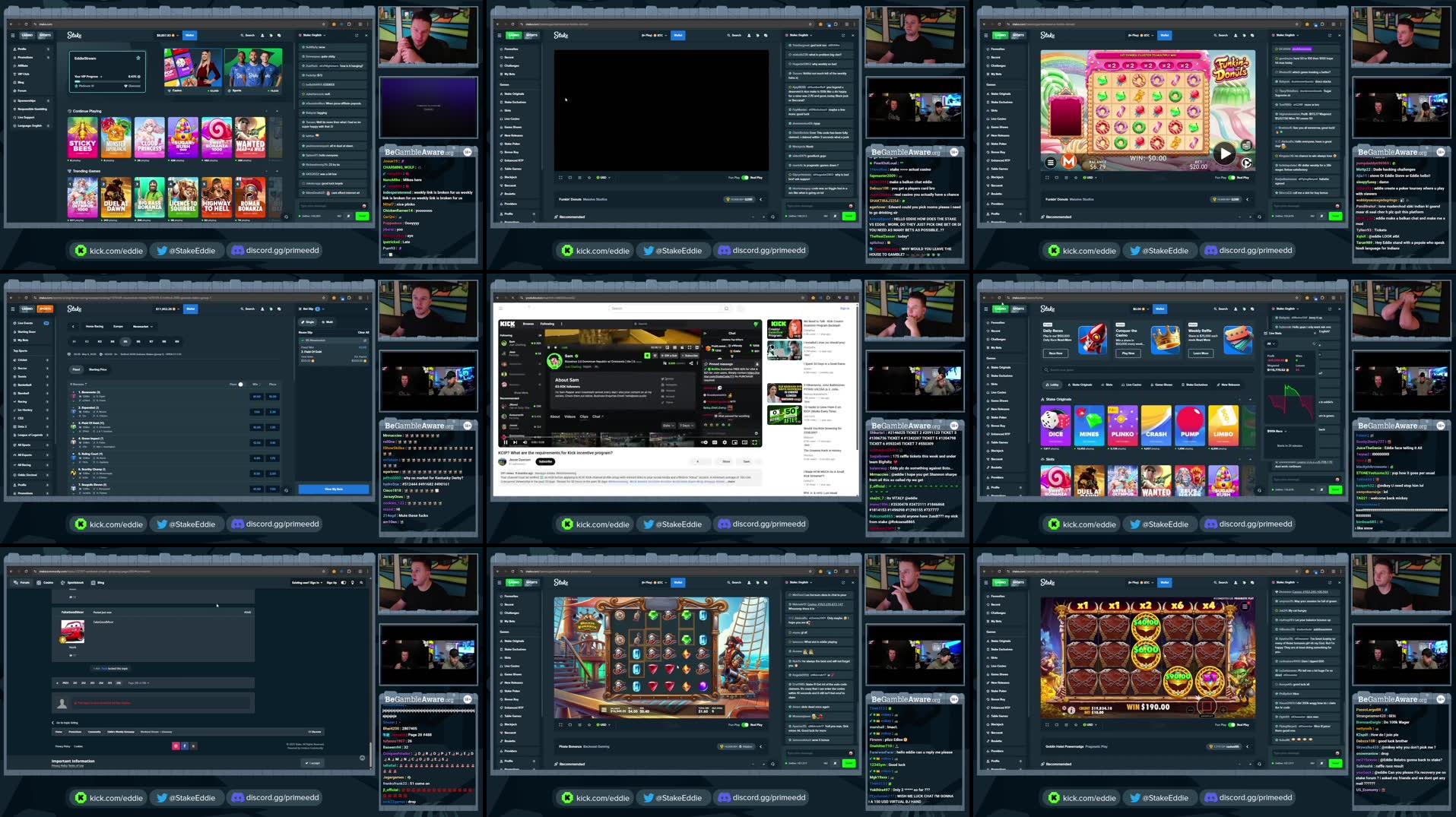Click Play Now on Conquer the Casino card
The width and height of the screenshot is (1456, 817).
[1128, 353]
